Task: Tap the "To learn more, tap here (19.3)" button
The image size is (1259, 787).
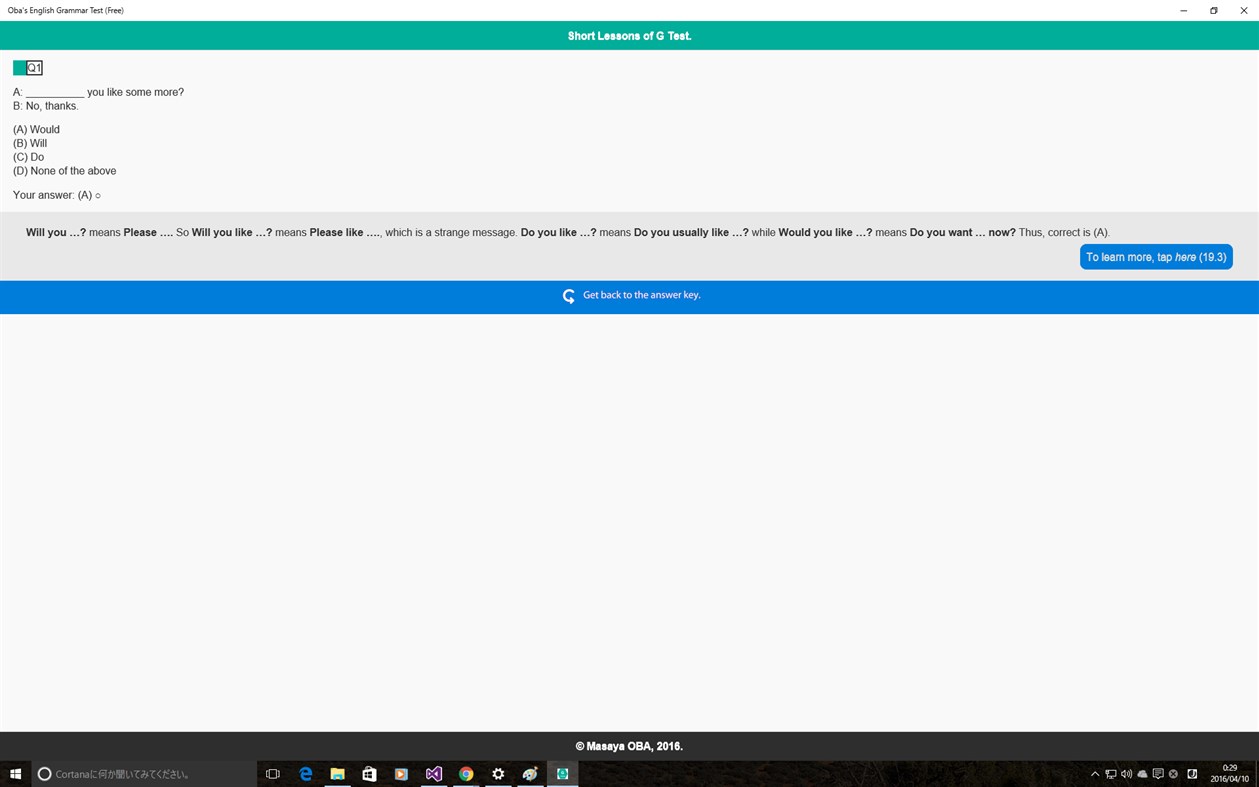Action: point(1156,257)
